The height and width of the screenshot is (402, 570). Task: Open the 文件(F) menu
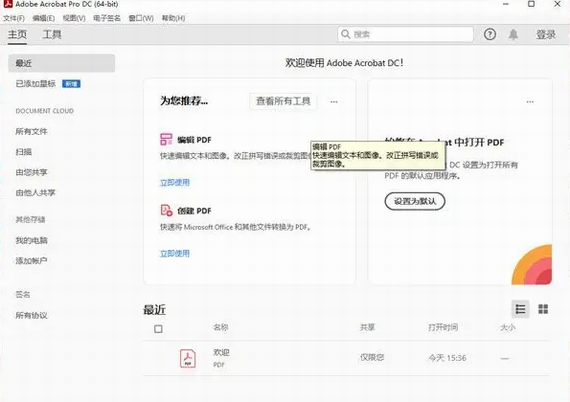click(14, 18)
